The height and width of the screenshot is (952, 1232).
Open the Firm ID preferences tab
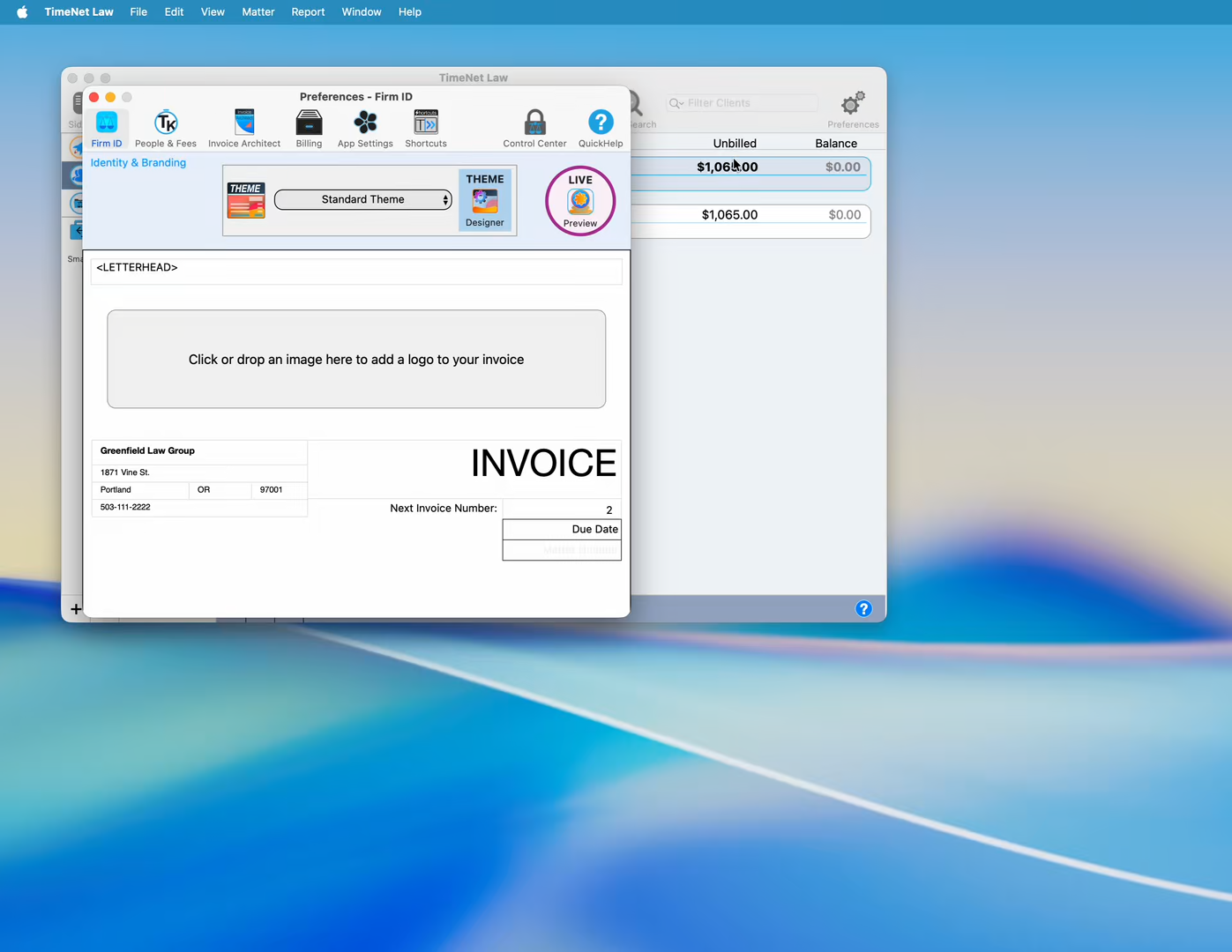click(107, 129)
